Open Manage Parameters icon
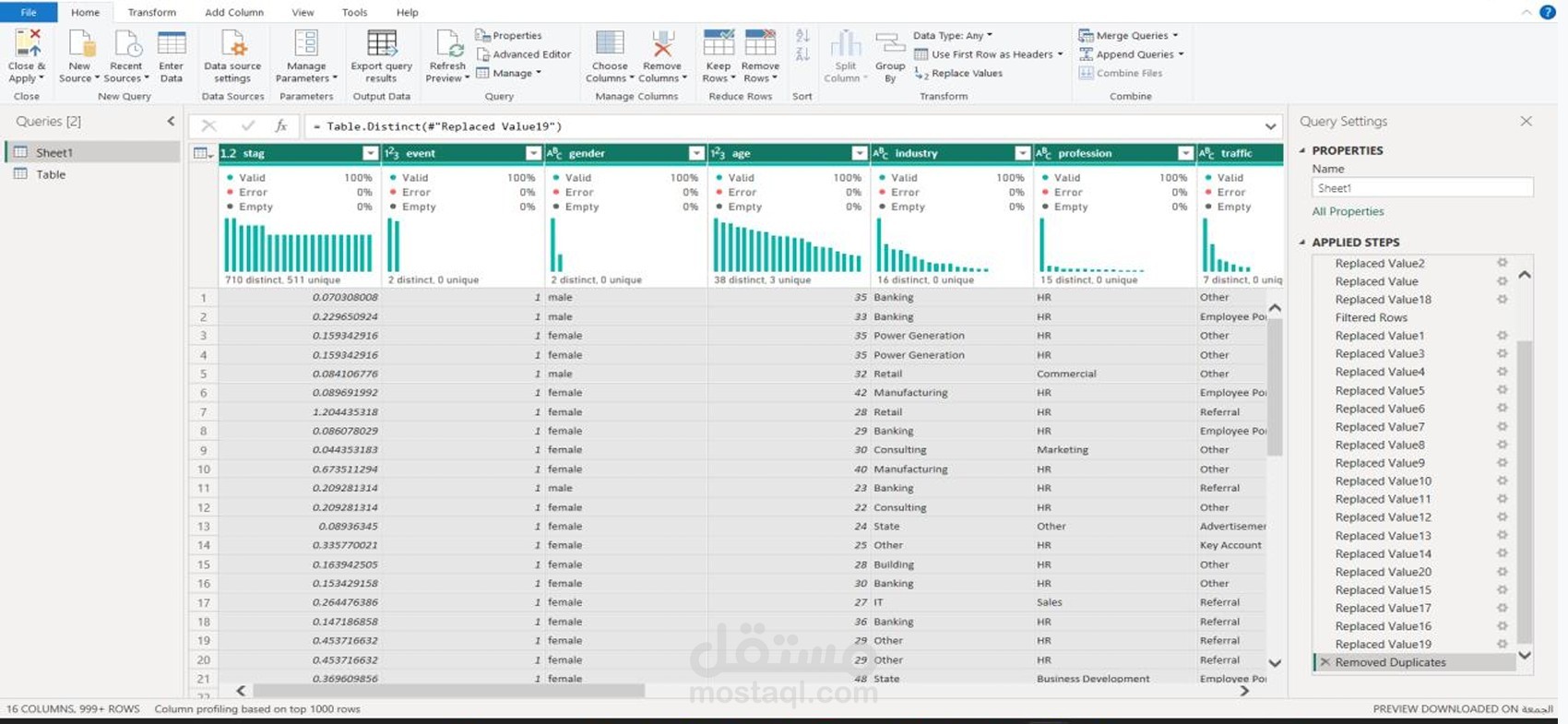The width and height of the screenshot is (1568, 724). click(306, 43)
